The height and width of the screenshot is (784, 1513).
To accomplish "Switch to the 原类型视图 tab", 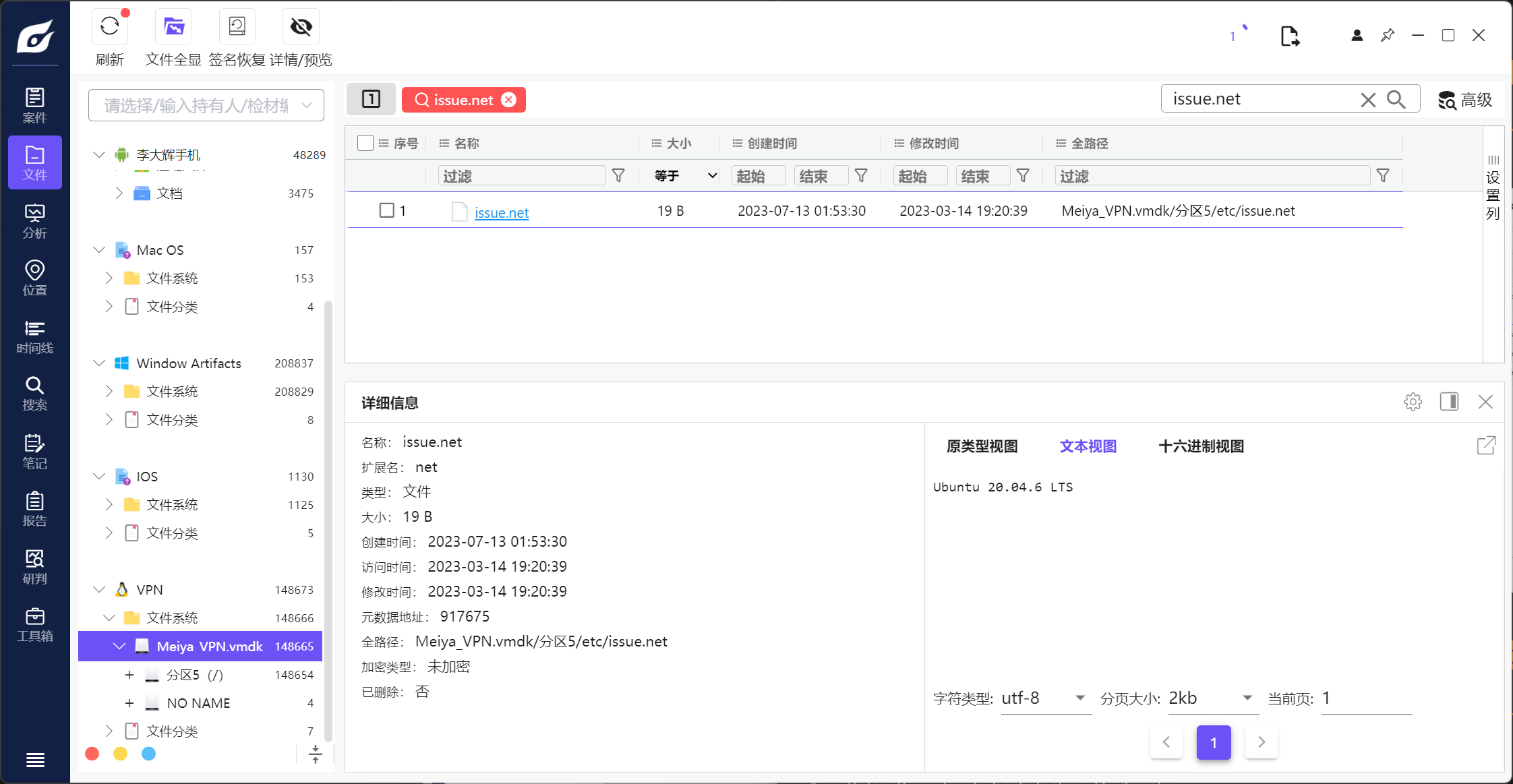I will coord(982,446).
